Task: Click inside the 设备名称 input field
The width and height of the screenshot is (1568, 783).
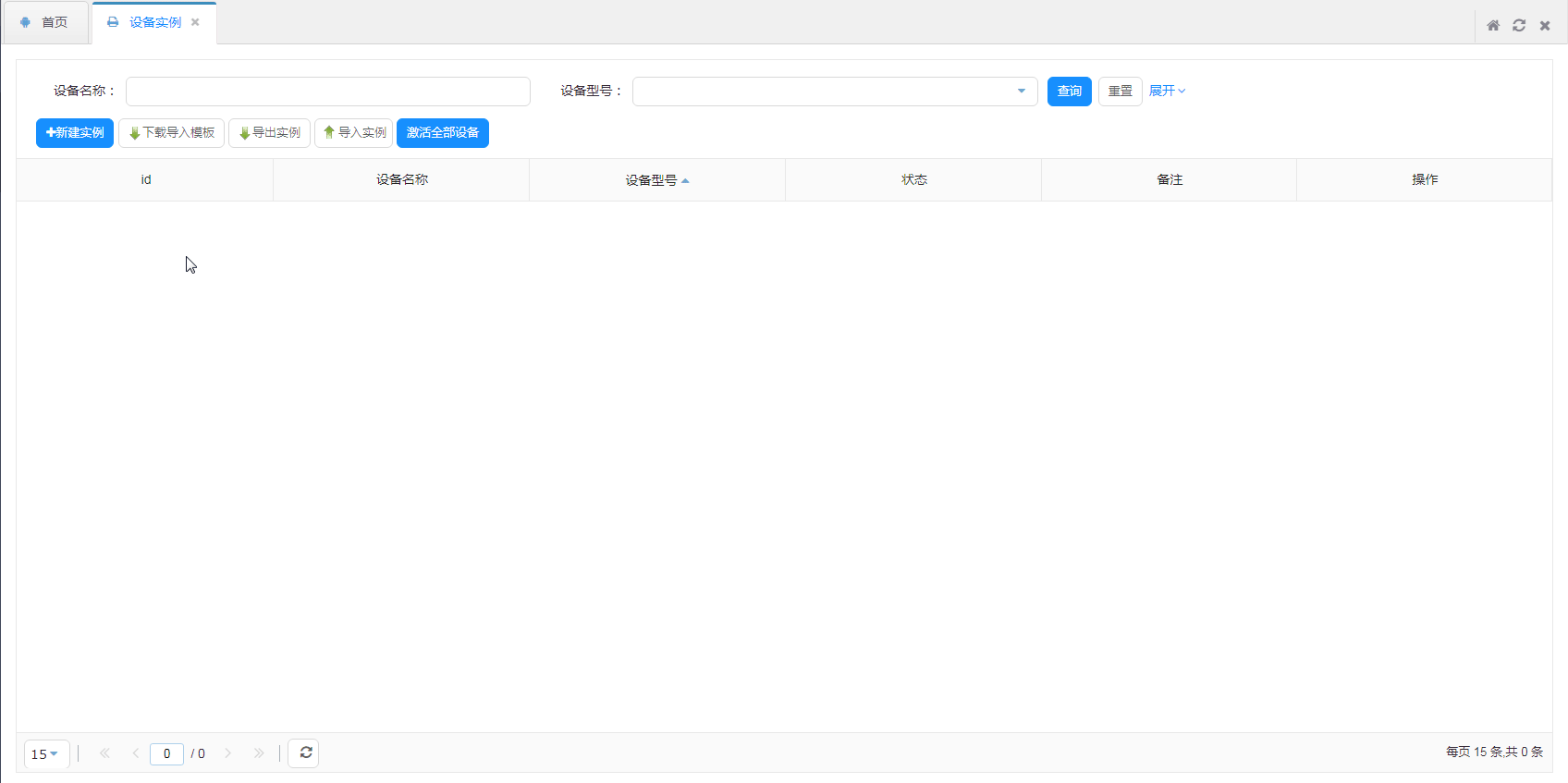Action: pos(327,92)
